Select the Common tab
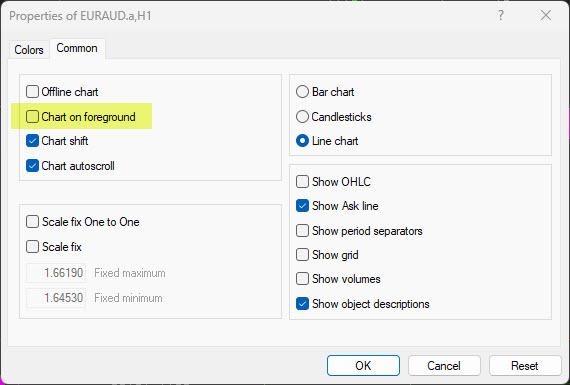 [77, 48]
